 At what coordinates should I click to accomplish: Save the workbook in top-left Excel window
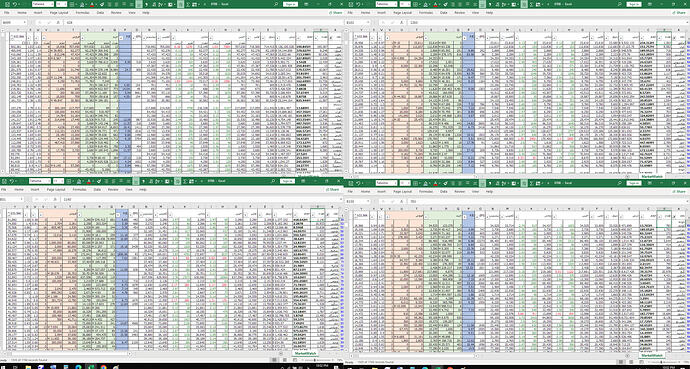point(7,4)
